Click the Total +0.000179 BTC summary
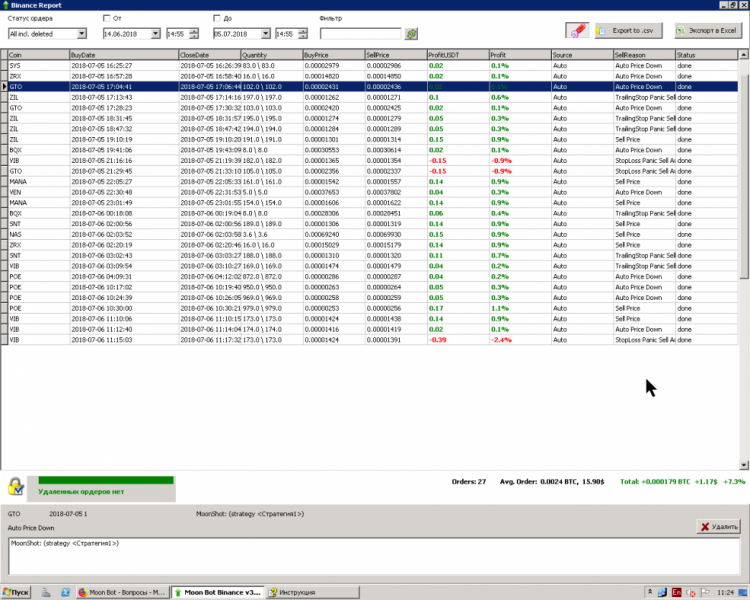 tap(683, 482)
